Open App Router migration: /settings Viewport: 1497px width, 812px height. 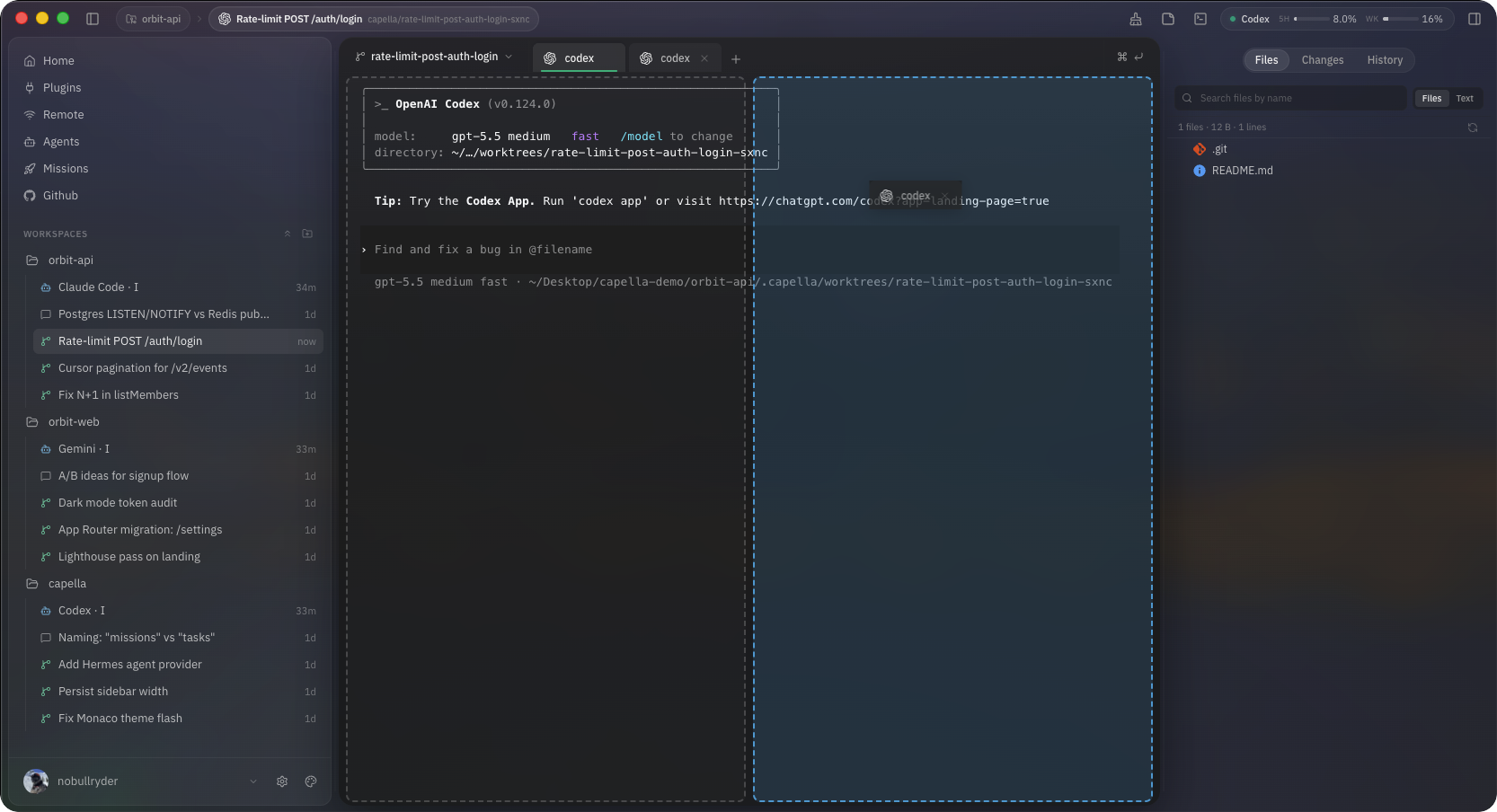[178, 530]
